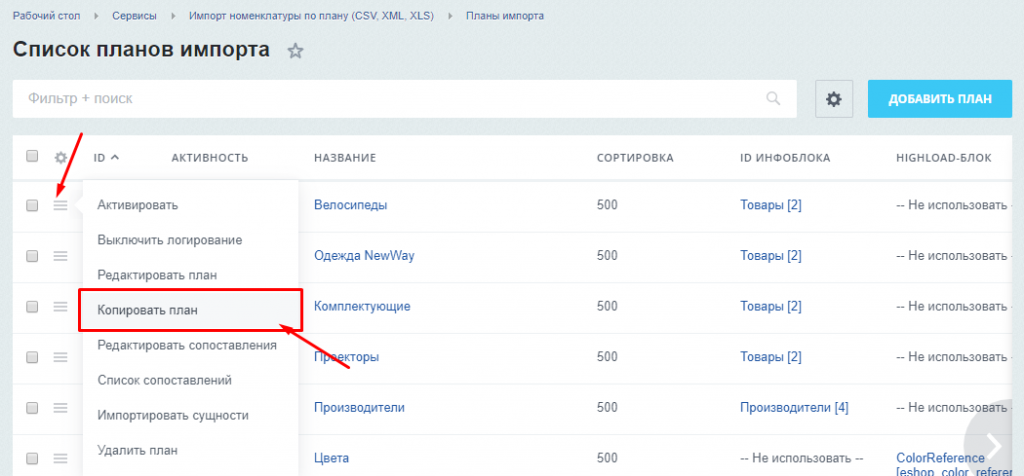The height and width of the screenshot is (476, 1024).
Task: Open the Проекторы plan link
Action: coord(347,357)
